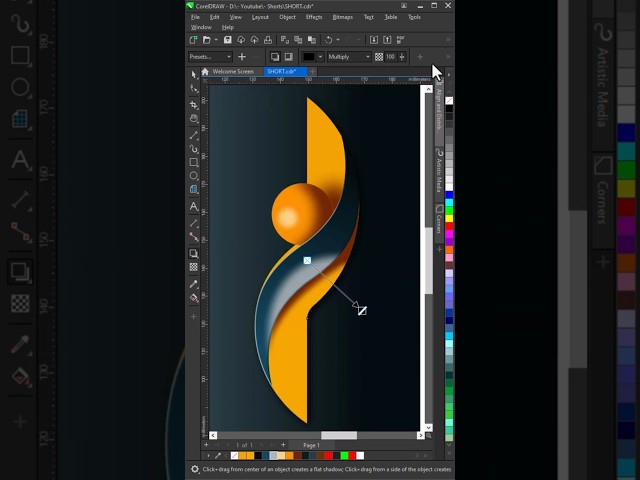Click the shadow opacity value field
The width and height of the screenshot is (640, 480).
[x=391, y=57]
